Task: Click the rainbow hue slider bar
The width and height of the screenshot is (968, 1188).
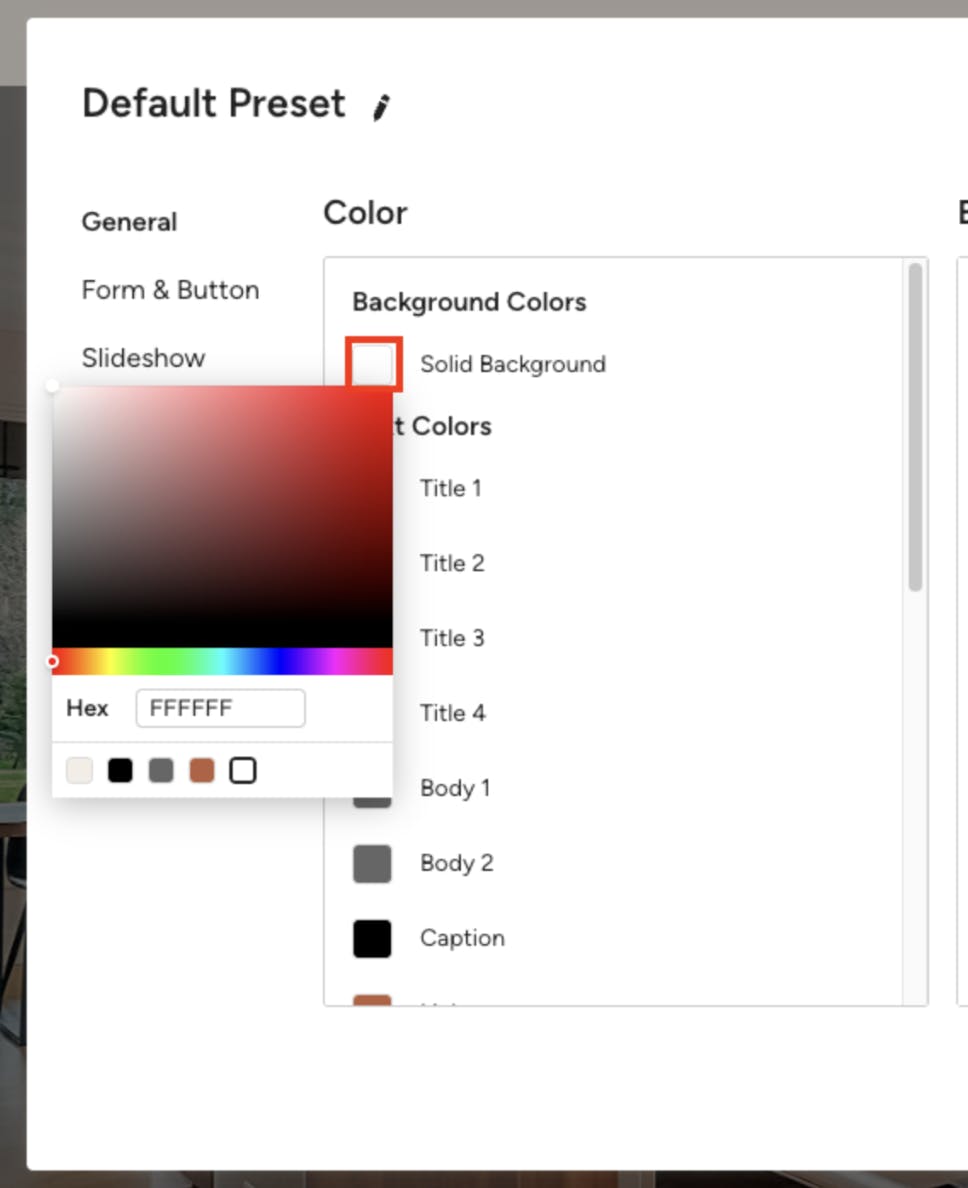Action: click(x=222, y=661)
